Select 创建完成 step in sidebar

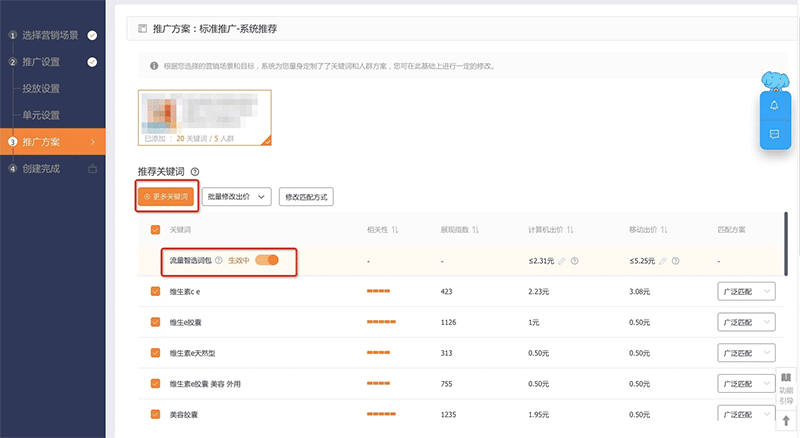[41, 169]
